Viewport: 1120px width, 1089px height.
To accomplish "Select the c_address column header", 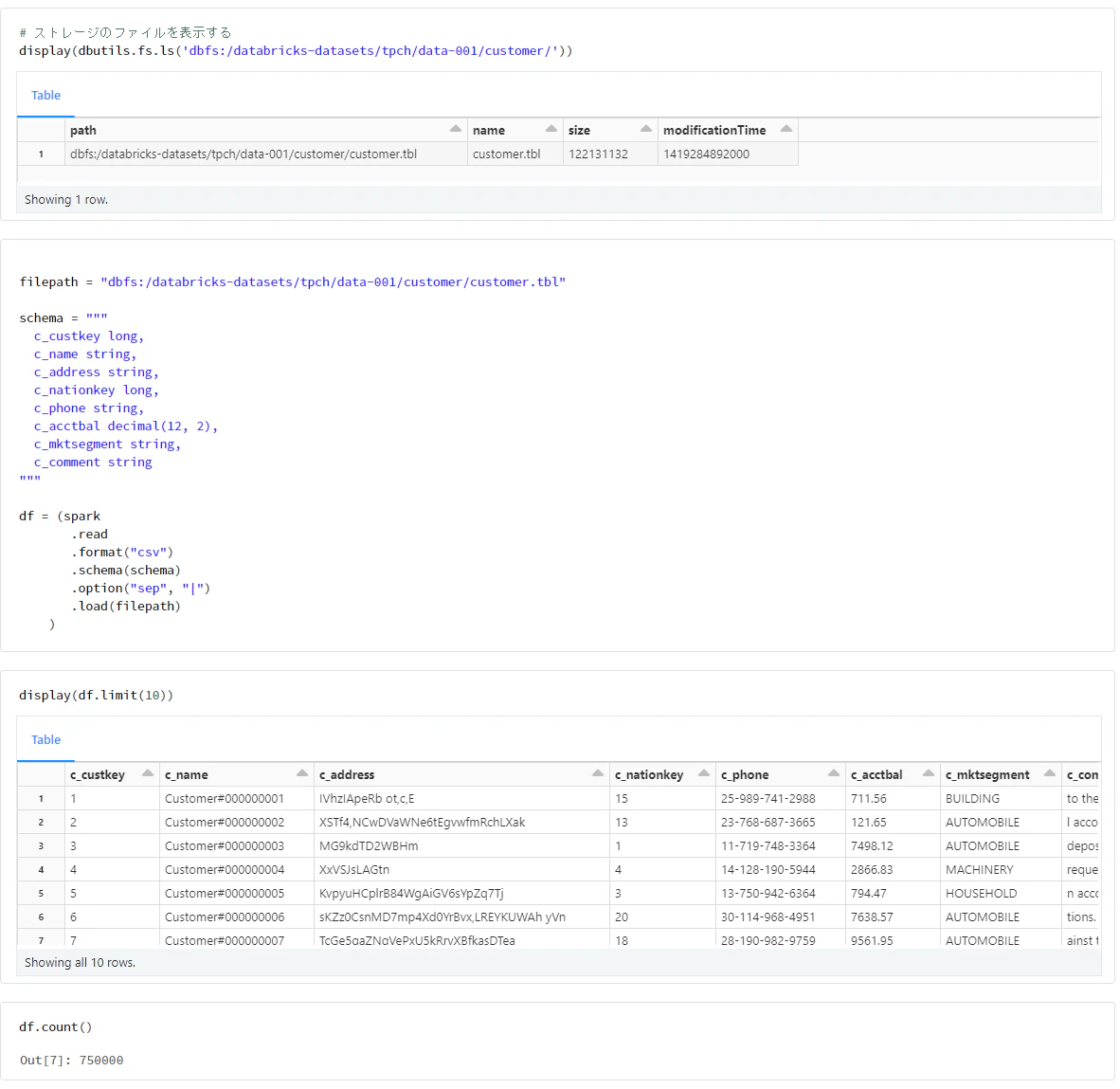I will (x=461, y=774).
